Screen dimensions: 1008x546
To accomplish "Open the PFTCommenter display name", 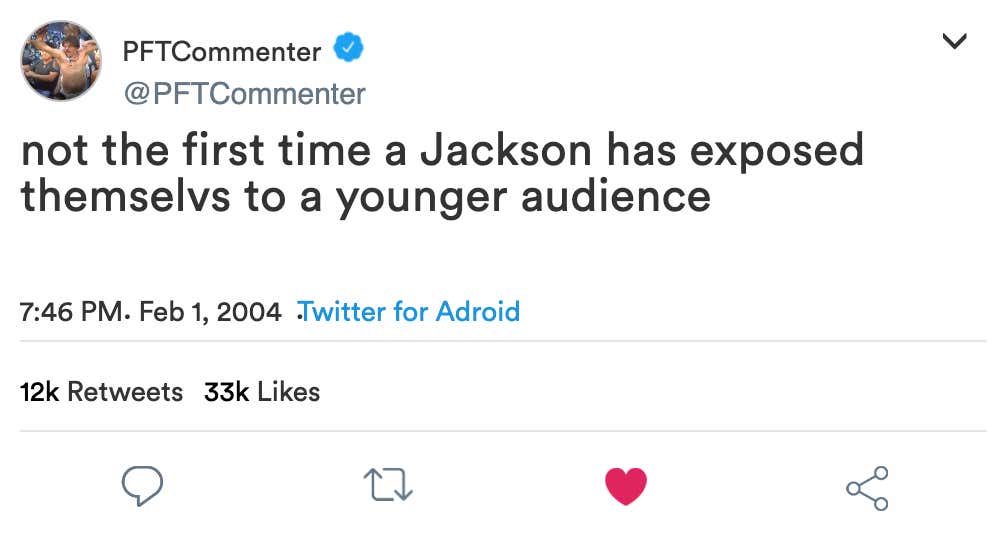I will 222,51.
